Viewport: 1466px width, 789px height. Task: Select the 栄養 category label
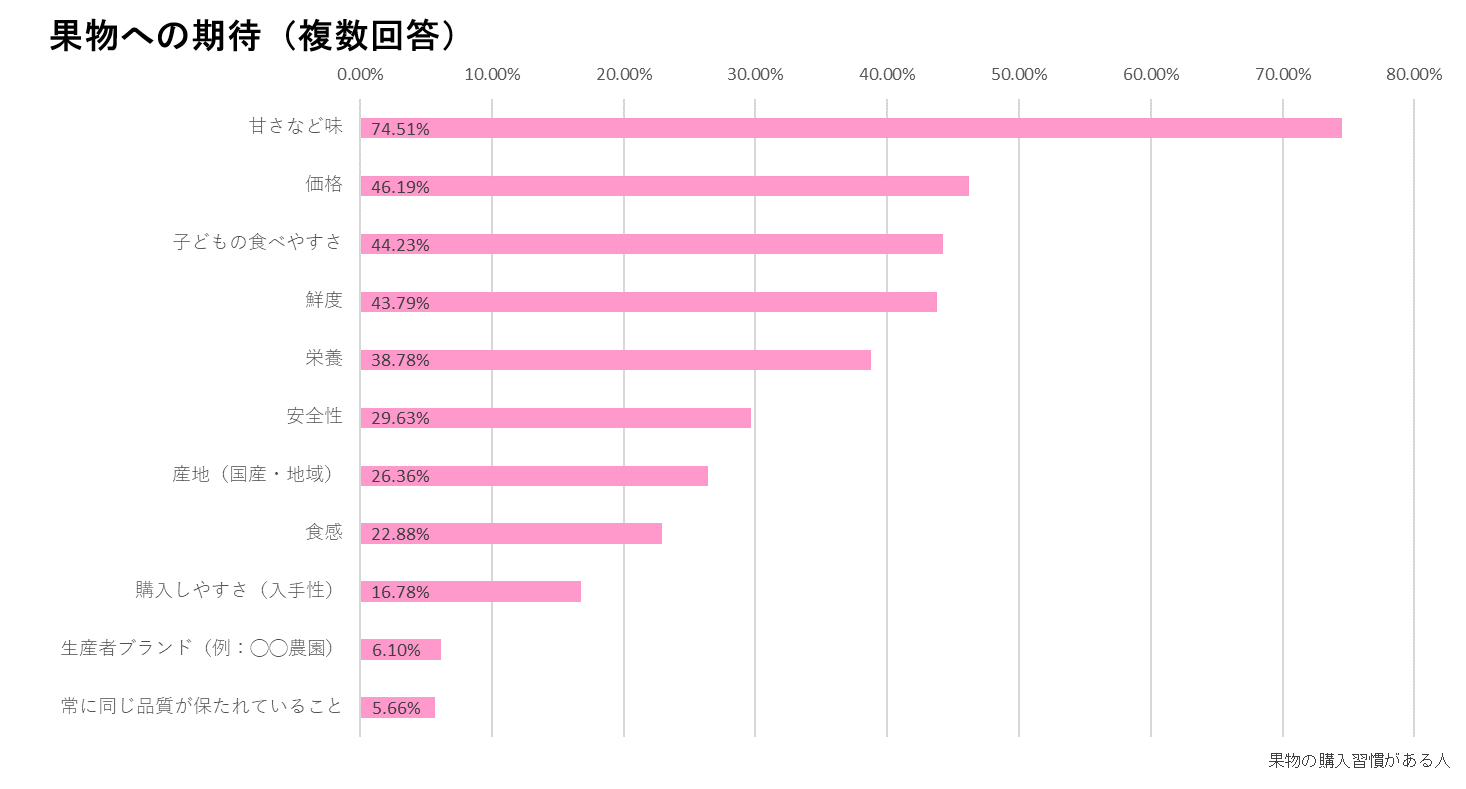pos(324,359)
